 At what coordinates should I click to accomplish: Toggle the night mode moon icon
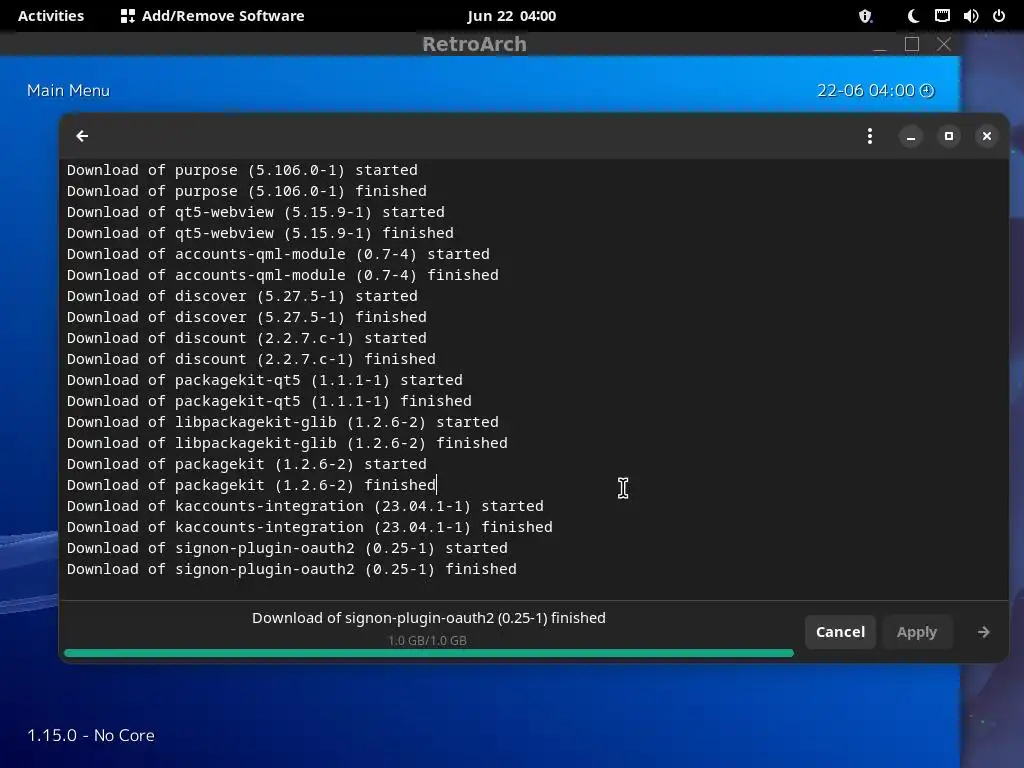tap(913, 16)
